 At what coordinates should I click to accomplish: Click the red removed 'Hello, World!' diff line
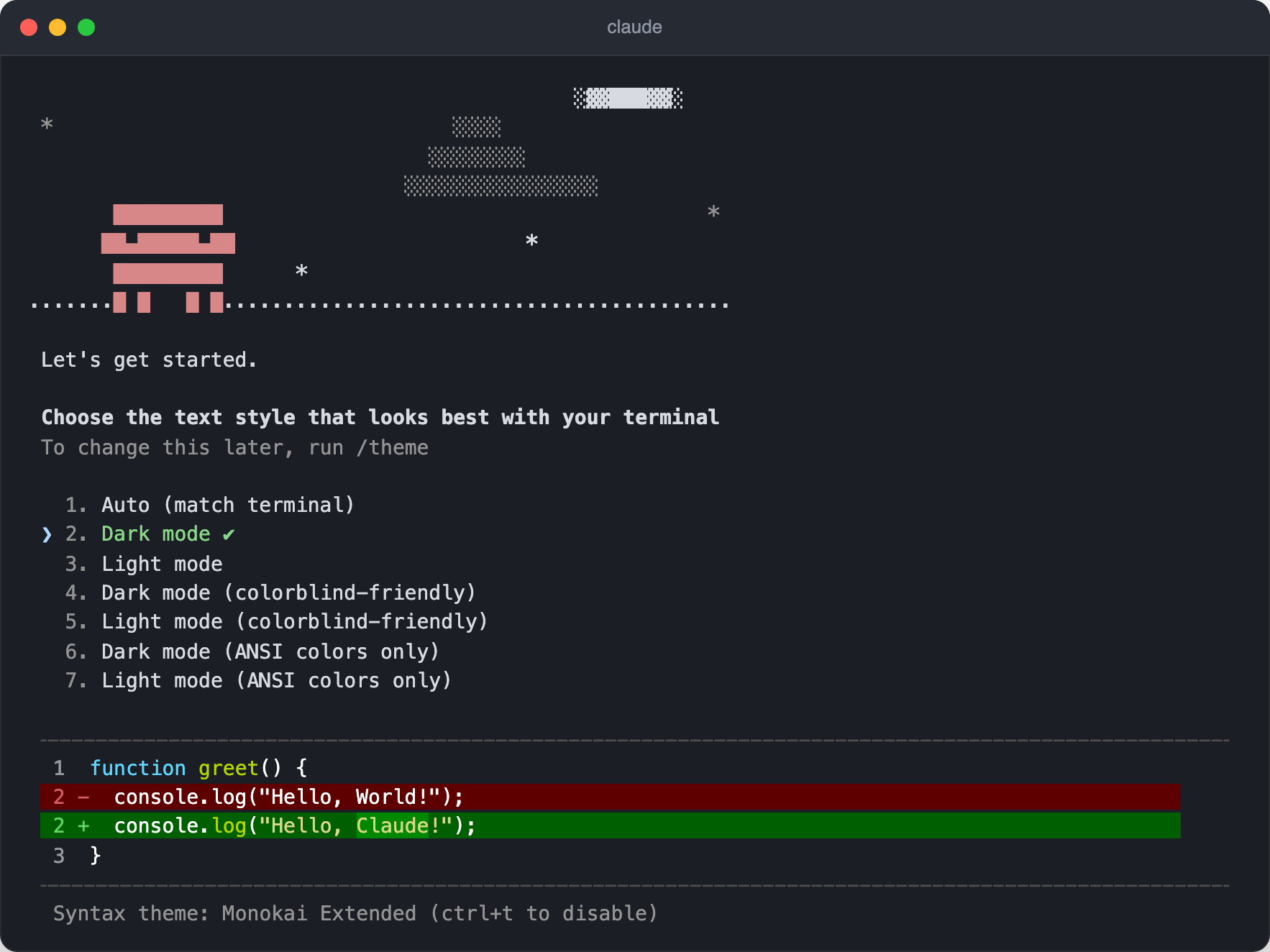point(611,797)
